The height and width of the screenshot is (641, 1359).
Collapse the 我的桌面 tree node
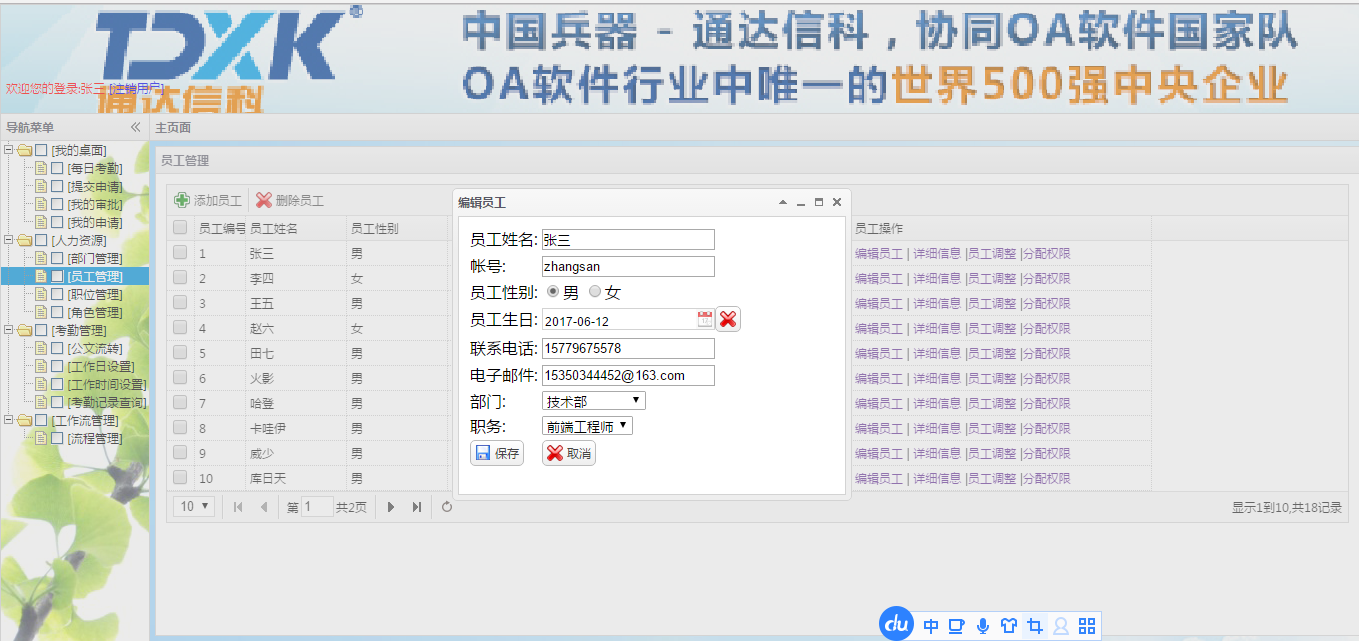point(9,150)
